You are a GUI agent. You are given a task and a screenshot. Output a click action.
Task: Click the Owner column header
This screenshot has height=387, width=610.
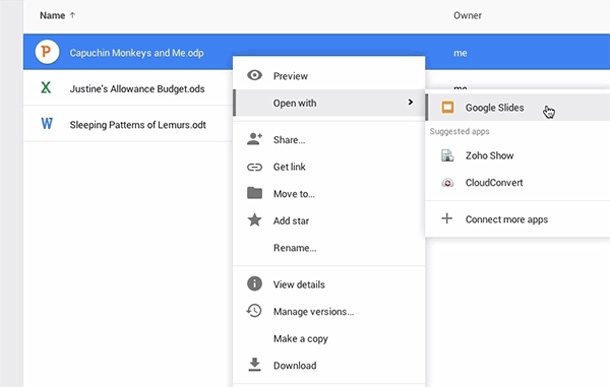(x=467, y=15)
